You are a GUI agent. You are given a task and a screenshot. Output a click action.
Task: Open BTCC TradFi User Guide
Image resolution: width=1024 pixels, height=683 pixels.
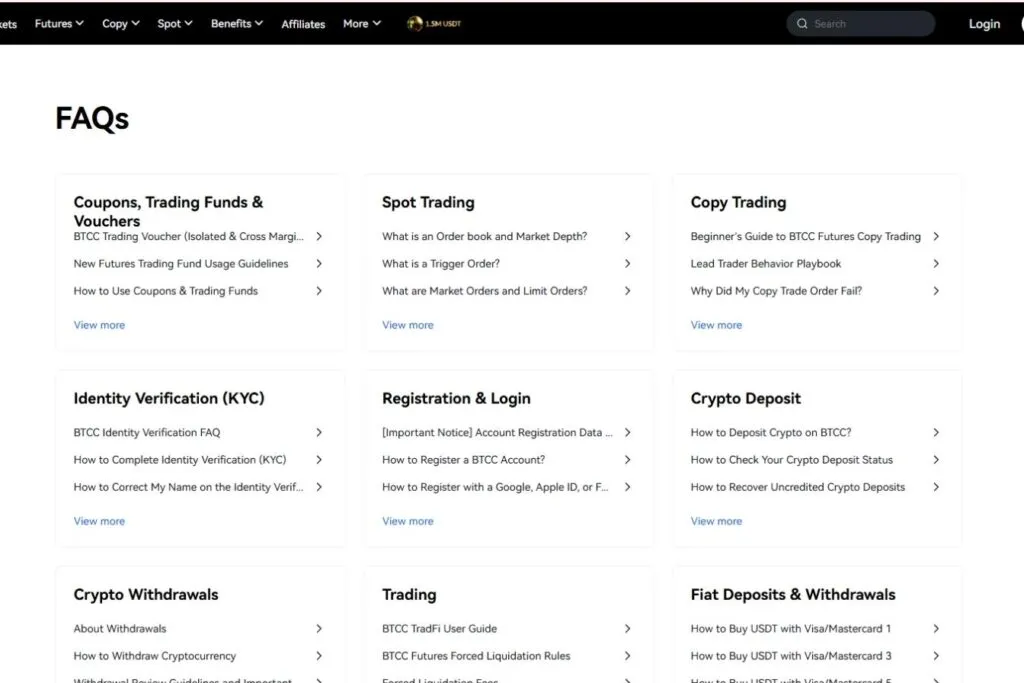440,629
